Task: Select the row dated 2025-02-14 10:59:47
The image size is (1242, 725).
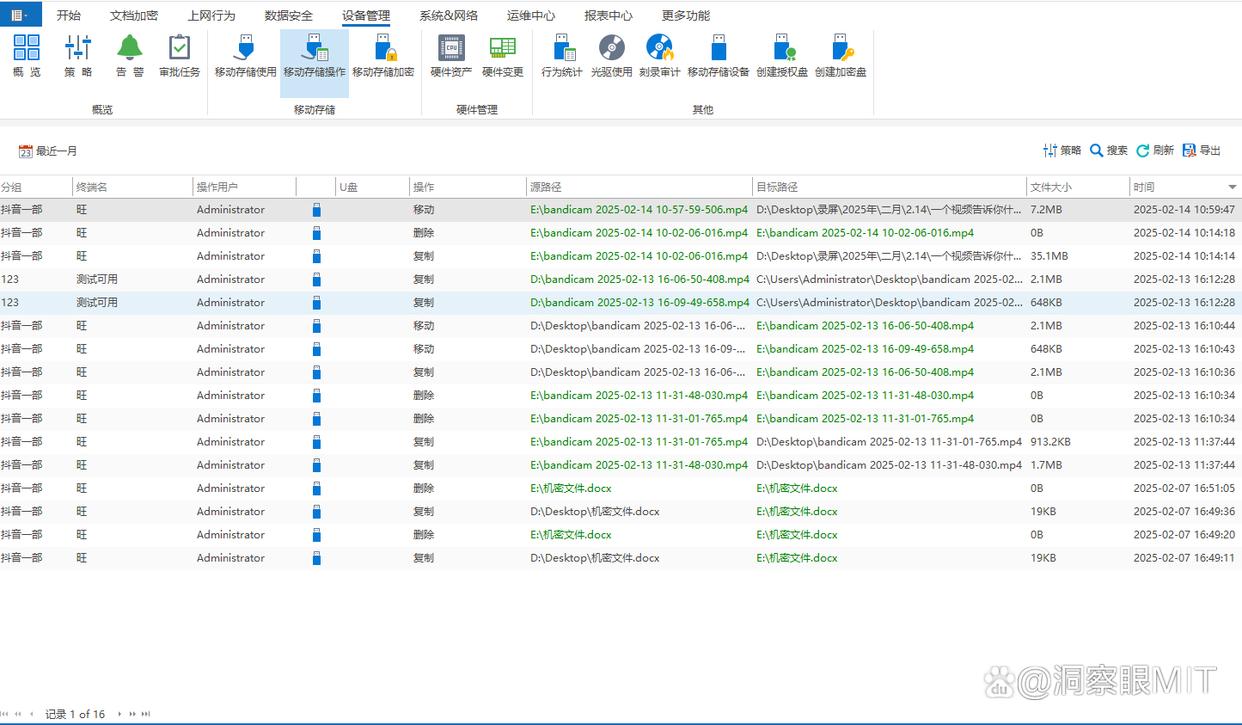Action: point(621,210)
